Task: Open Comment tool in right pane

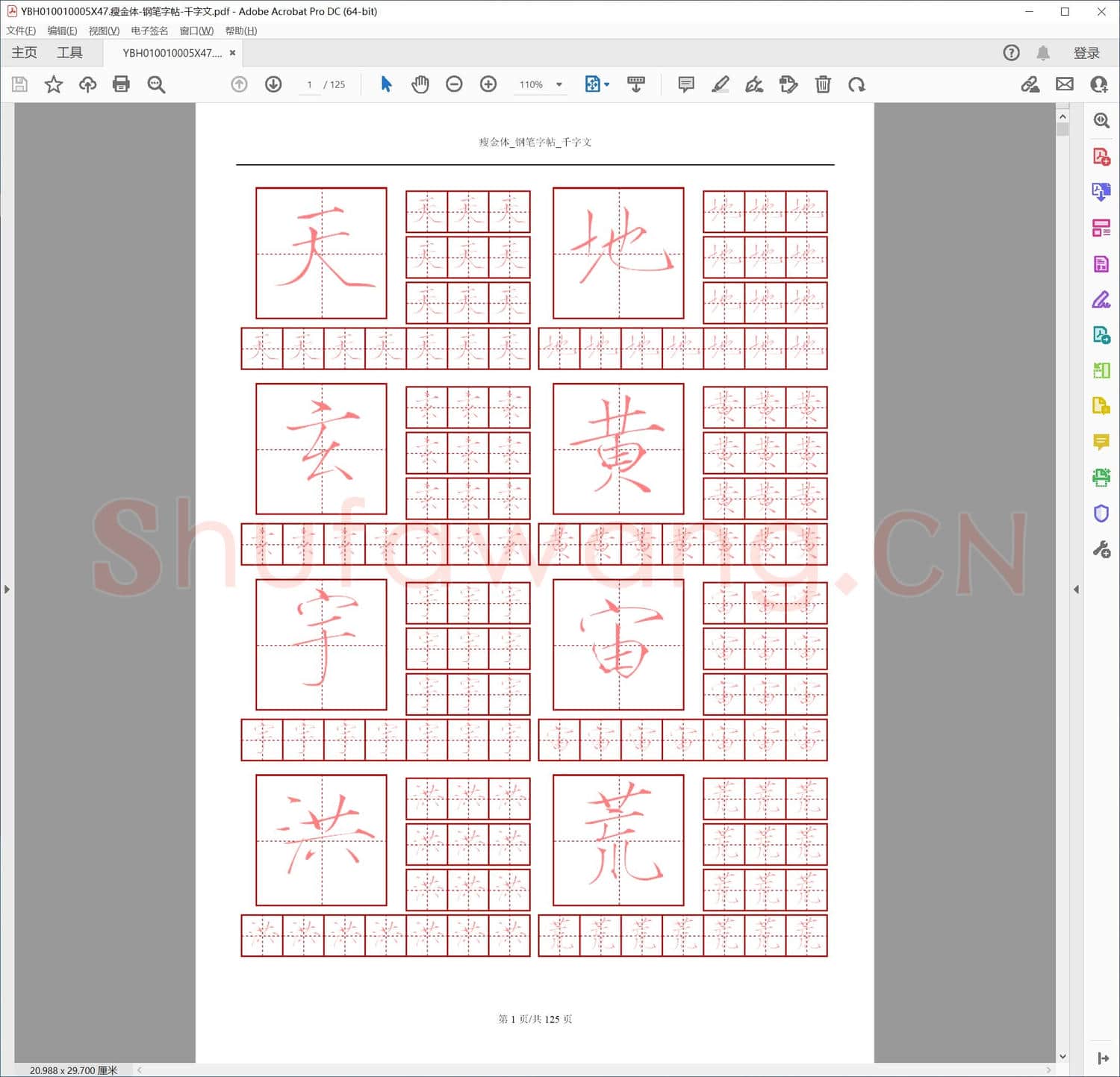Action: pos(1101,442)
